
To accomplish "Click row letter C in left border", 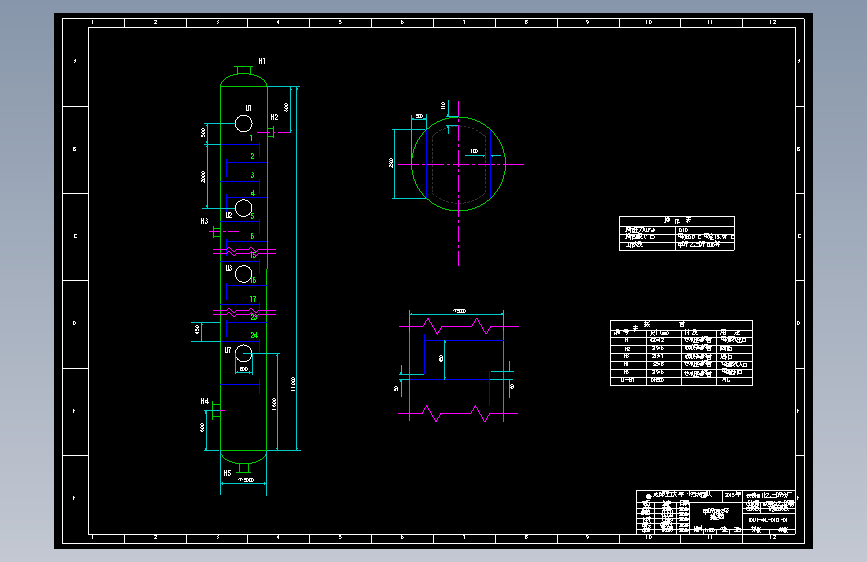I will tap(75, 236).
